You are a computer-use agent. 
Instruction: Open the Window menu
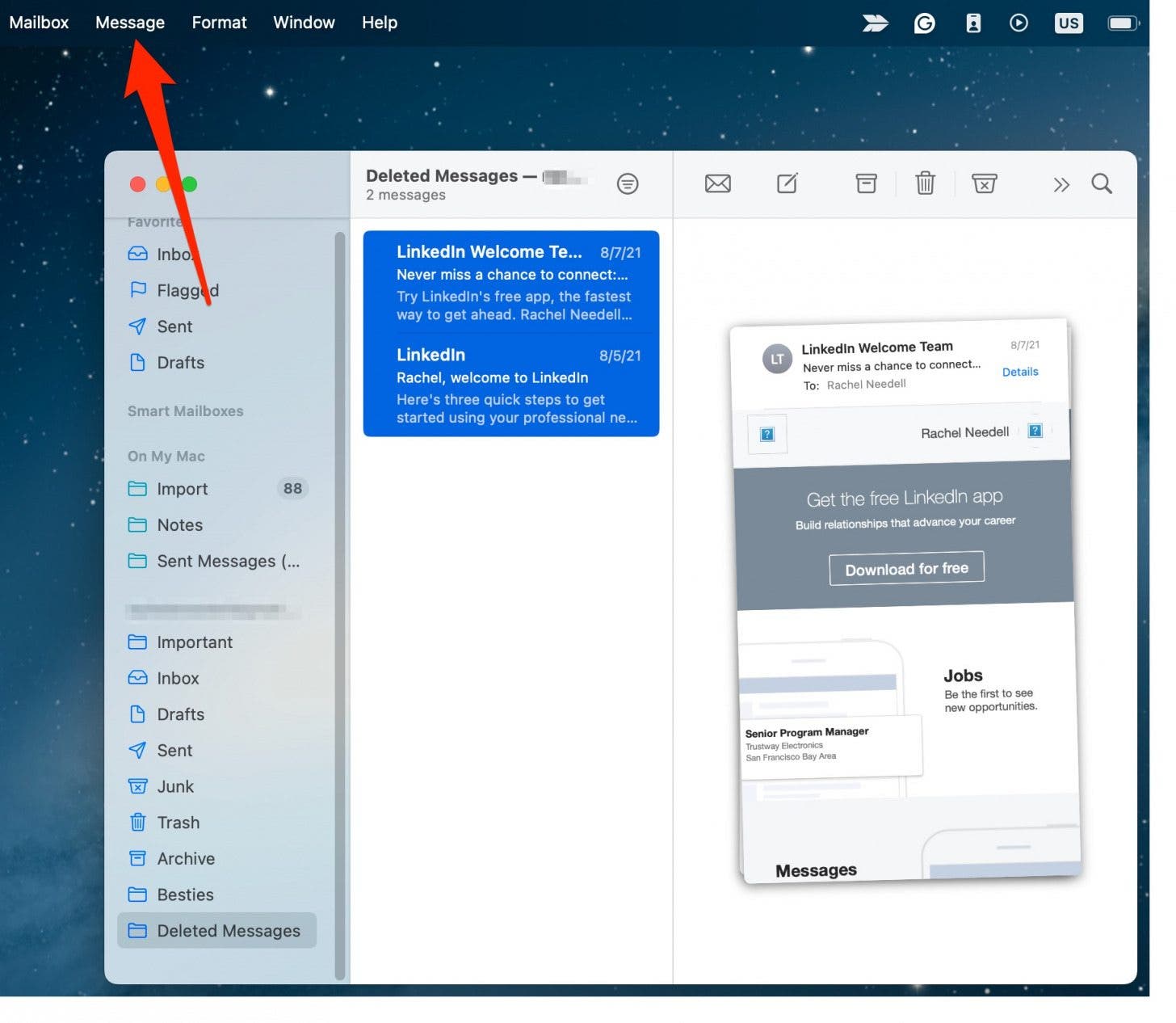click(304, 23)
